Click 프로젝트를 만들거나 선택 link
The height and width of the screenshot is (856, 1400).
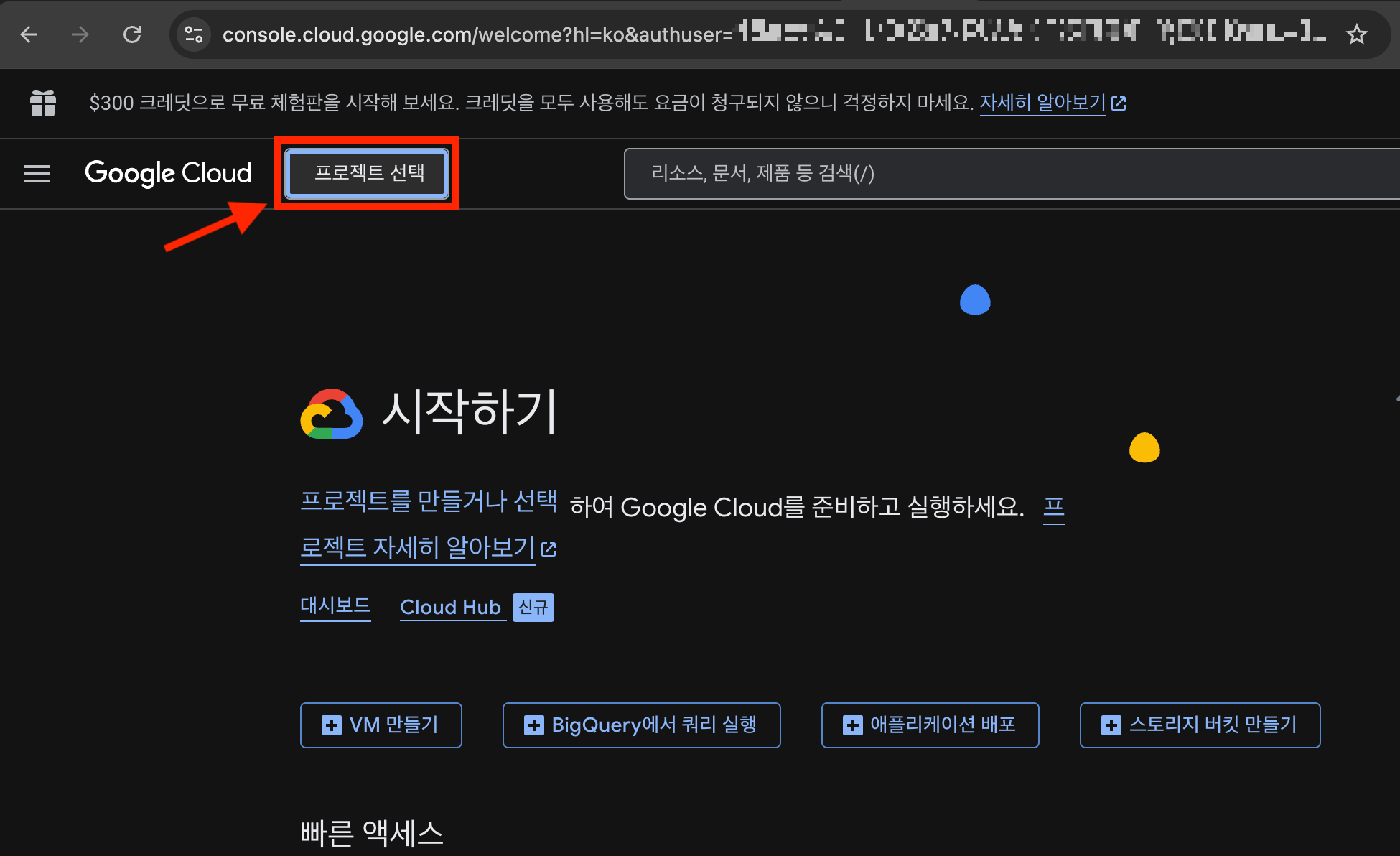[429, 501]
